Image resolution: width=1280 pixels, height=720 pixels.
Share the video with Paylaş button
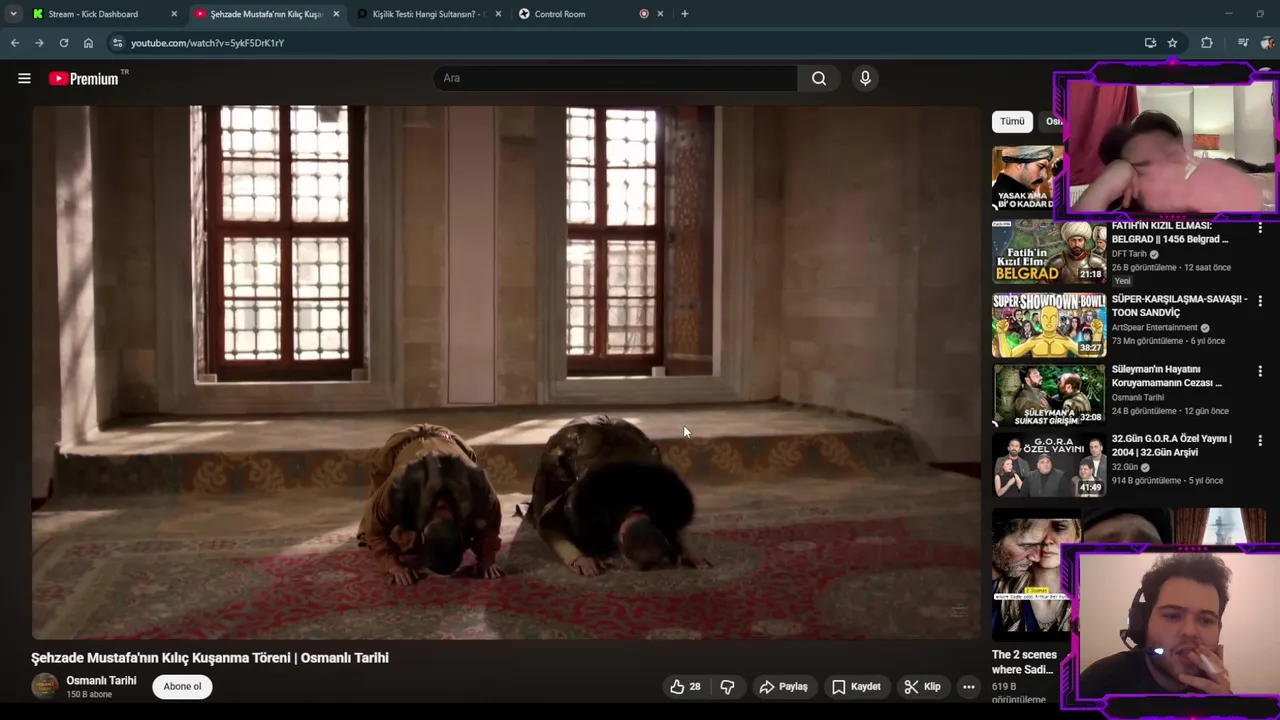pyautogui.click(x=783, y=687)
